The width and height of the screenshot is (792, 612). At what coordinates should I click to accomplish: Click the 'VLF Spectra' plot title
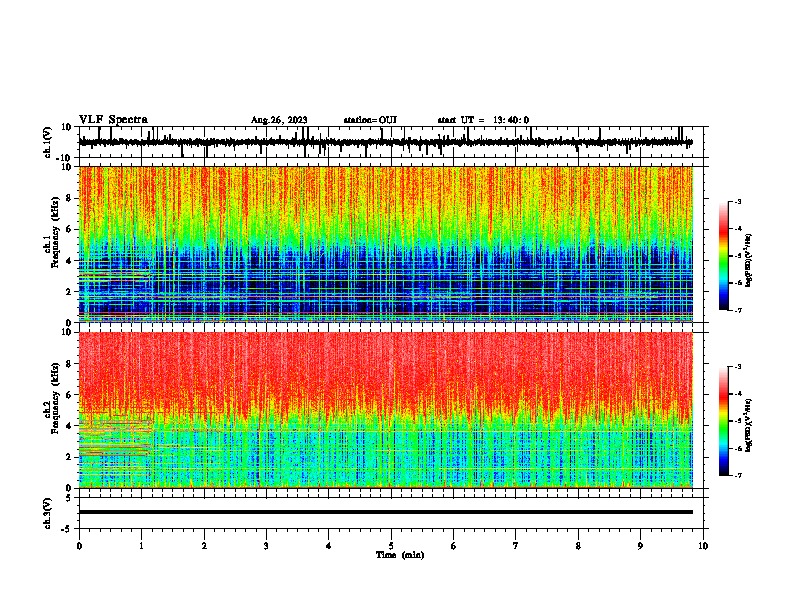[113, 120]
